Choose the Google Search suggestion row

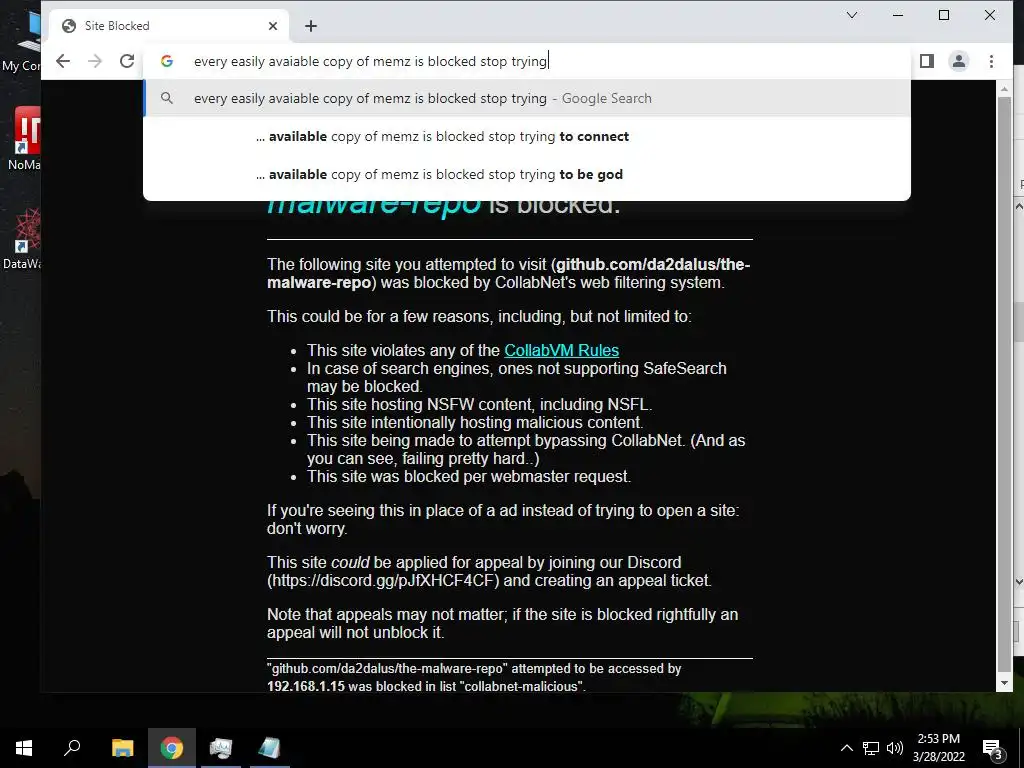526,99
